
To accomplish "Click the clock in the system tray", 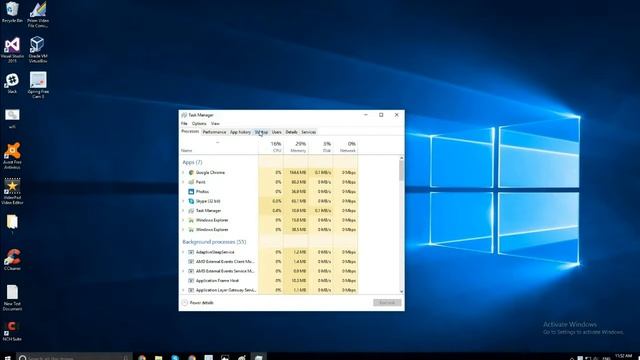I will (623, 357).
